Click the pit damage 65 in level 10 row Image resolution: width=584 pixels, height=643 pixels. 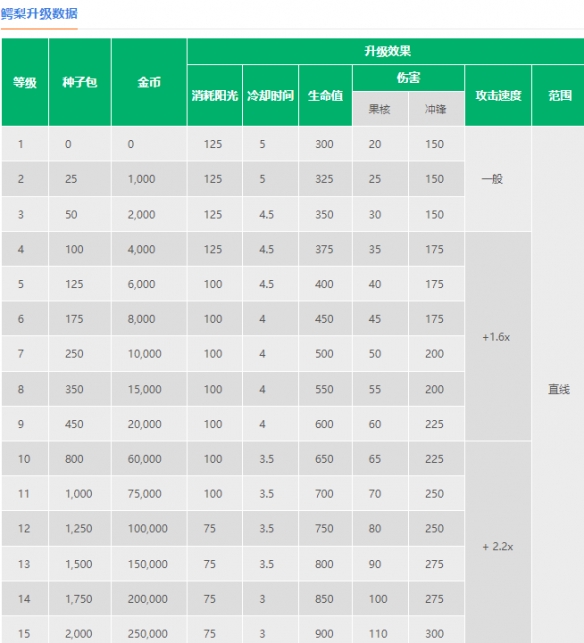(x=380, y=459)
